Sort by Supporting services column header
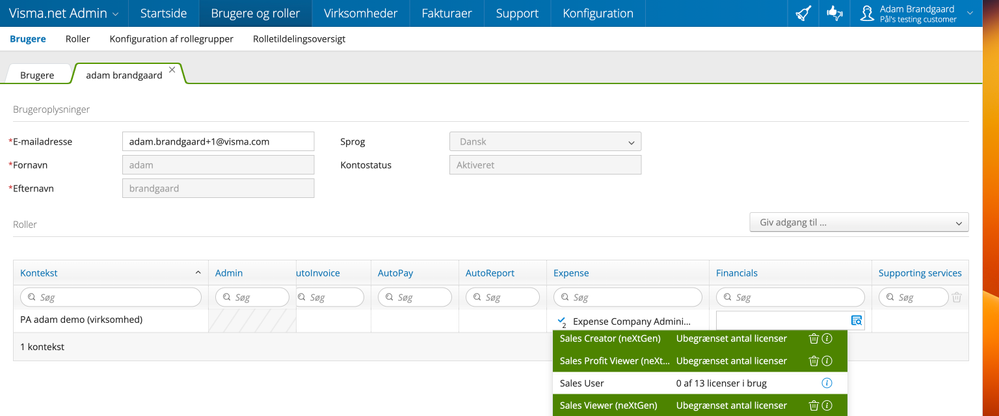Image resolution: width=999 pixels, height=416 pixels. [920, 273]
